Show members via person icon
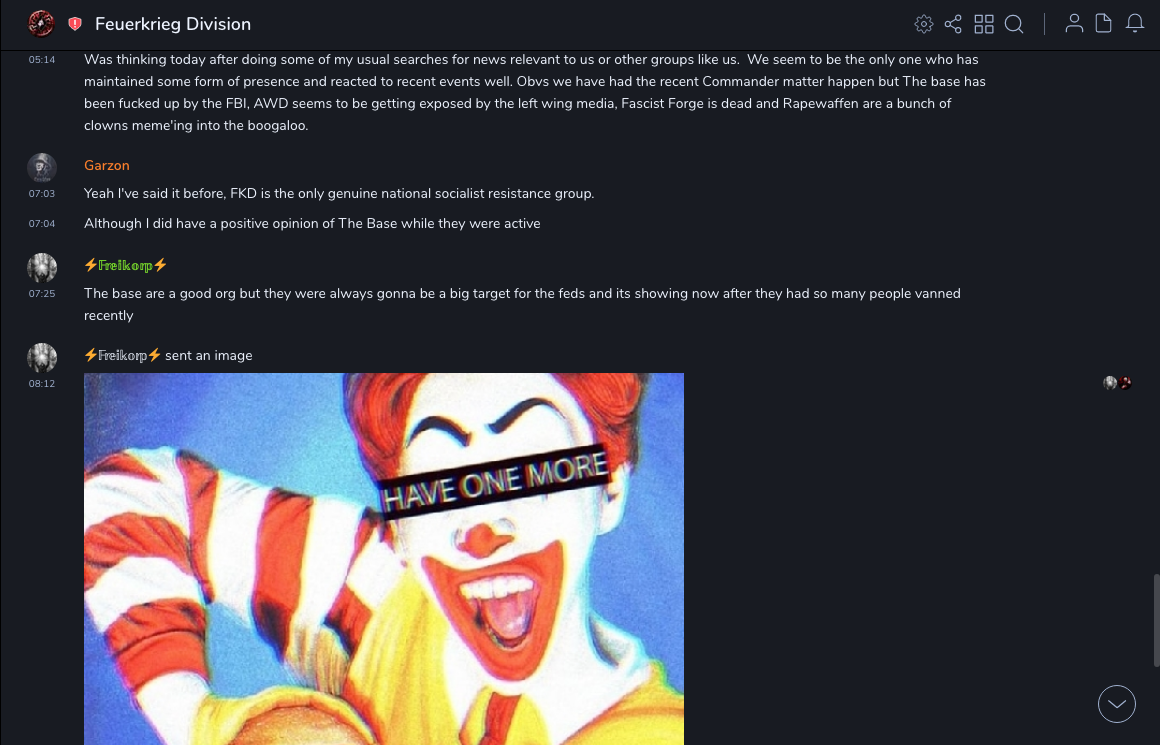 click(1074, 24)
